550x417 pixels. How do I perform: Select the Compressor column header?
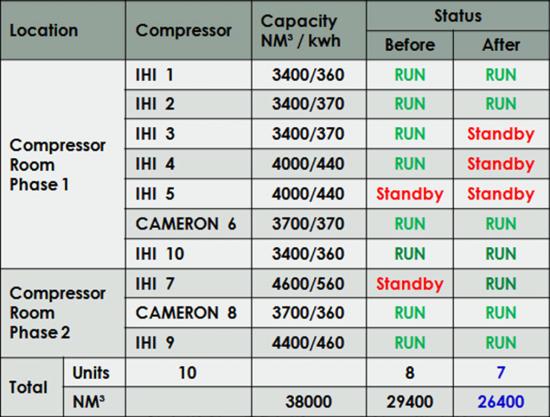(188, 30)
